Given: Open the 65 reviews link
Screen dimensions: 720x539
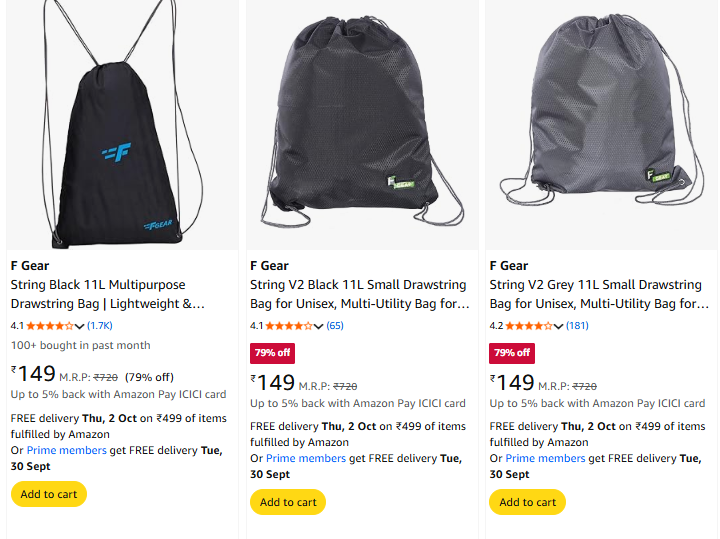Looking at the screenshot, I should pos(335,326).
